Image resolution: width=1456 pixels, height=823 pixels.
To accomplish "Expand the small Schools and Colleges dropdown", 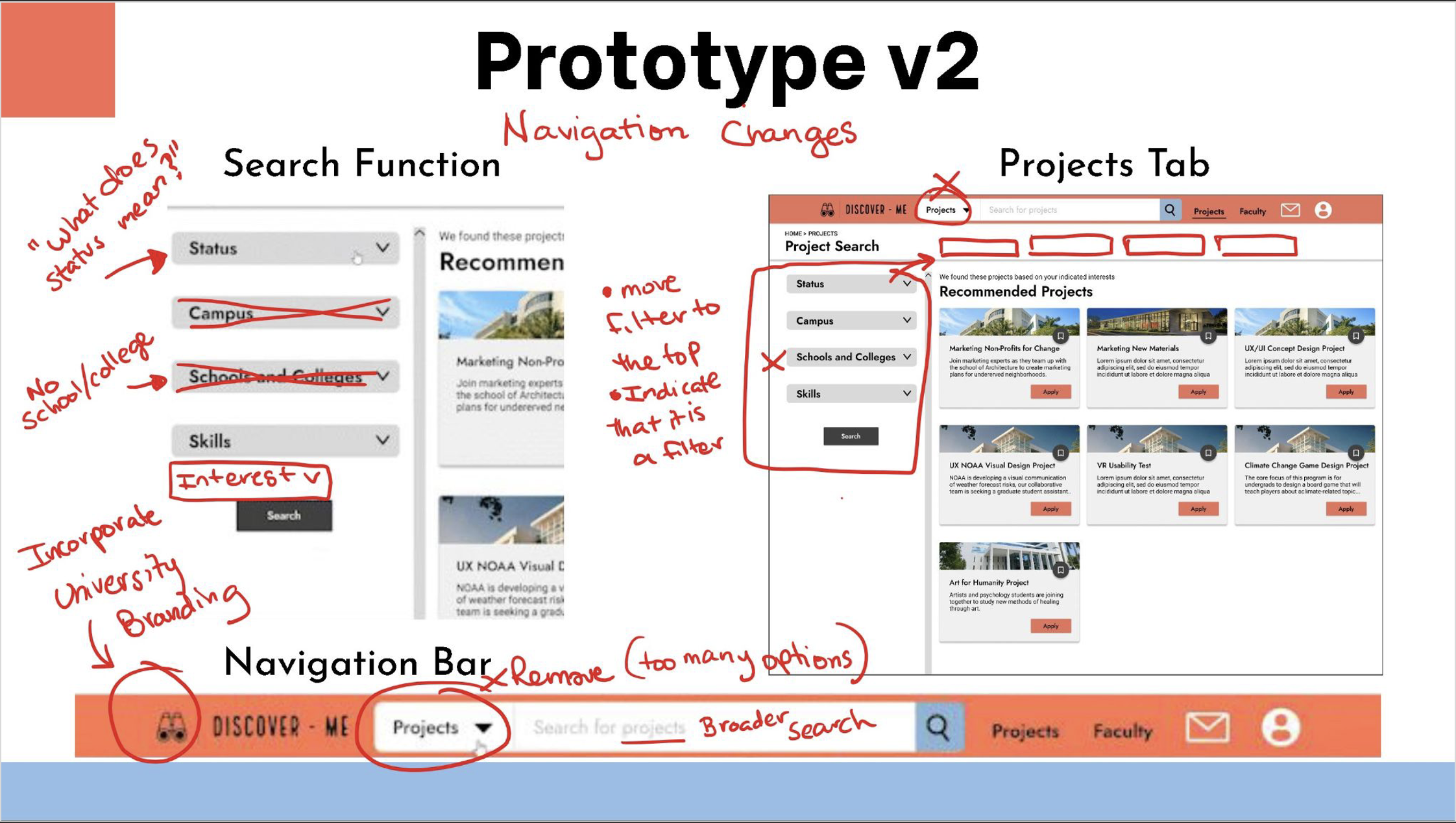I will click(x=851, y=357).
